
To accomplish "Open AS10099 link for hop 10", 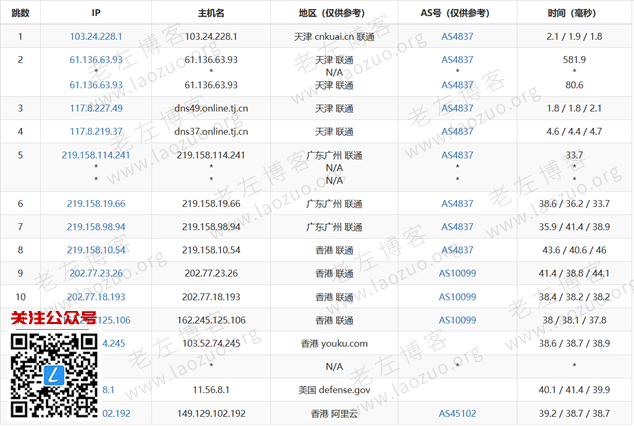I will 457,297.
